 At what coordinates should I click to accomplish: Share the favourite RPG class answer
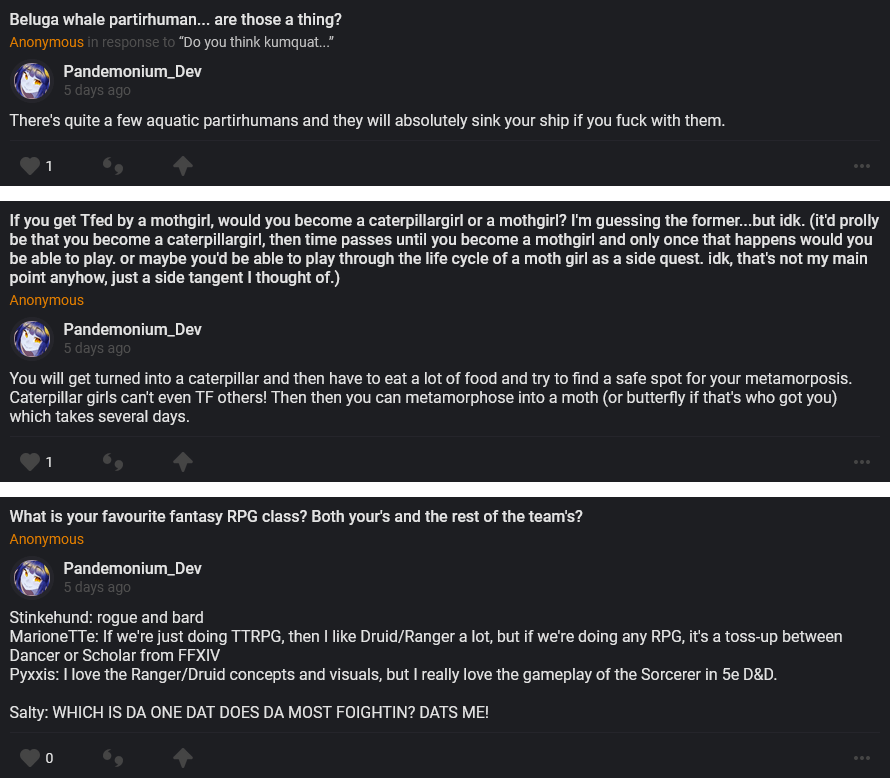pyautogui.click(x=182, y=757)
